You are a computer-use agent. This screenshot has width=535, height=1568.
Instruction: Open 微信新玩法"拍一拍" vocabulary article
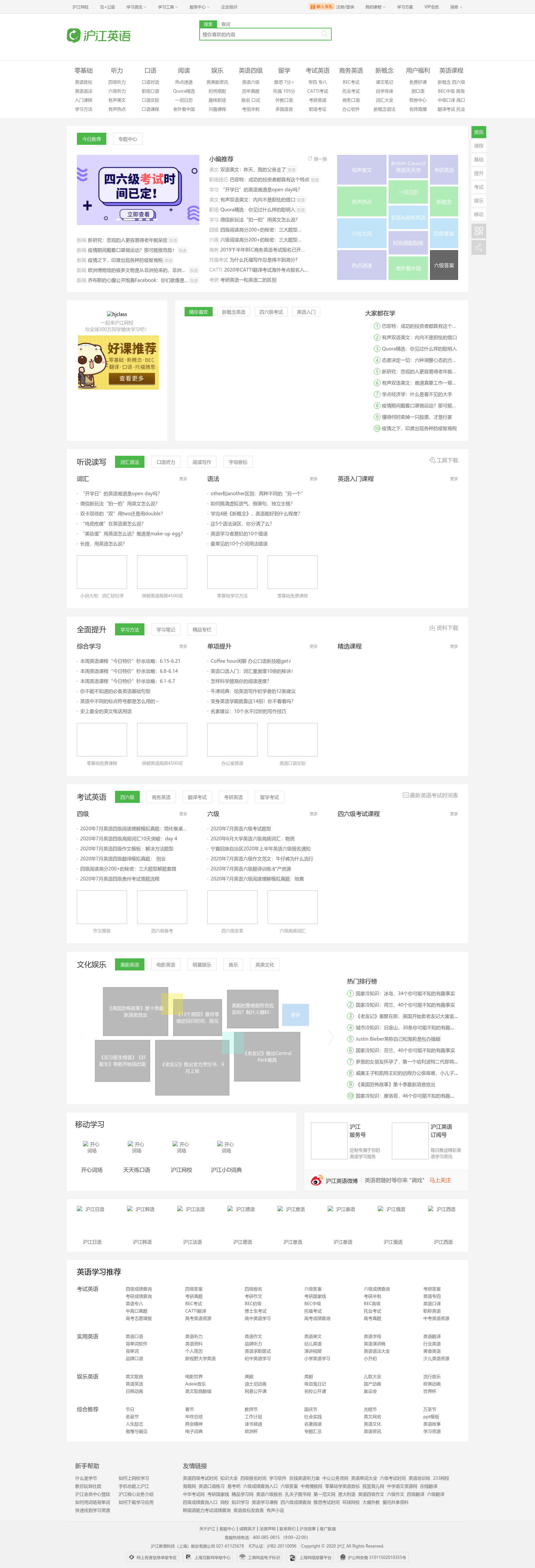coord(119,503)
